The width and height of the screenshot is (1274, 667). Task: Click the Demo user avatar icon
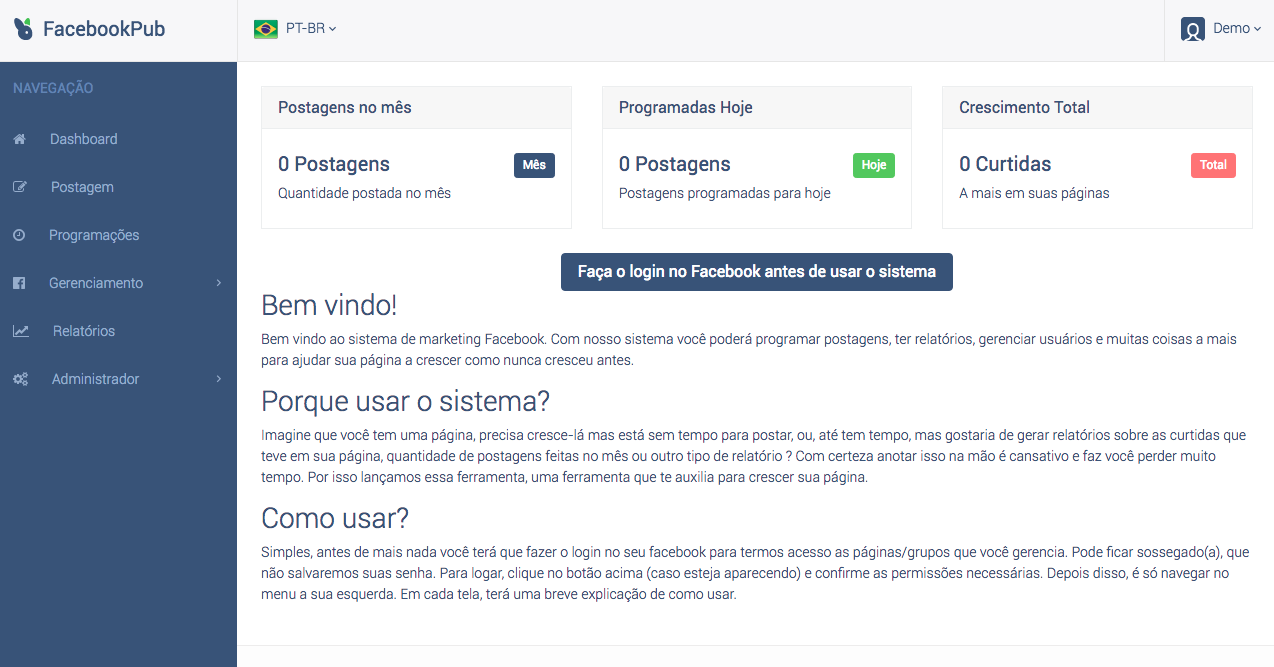pyautogui.click(x=1193, y=29)
